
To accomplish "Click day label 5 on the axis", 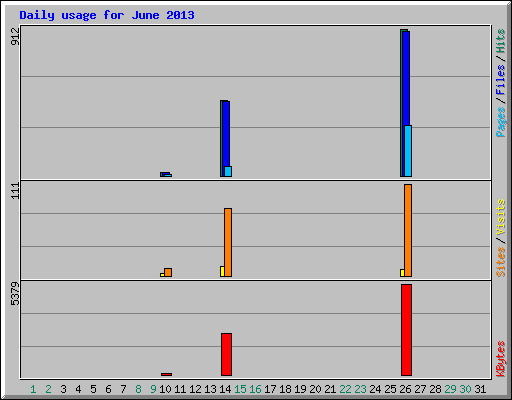I will [x=93, y=389].
